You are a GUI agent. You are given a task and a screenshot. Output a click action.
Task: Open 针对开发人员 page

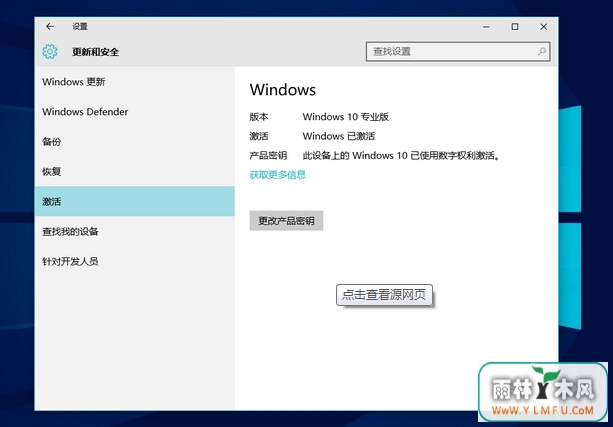(134, 261)
